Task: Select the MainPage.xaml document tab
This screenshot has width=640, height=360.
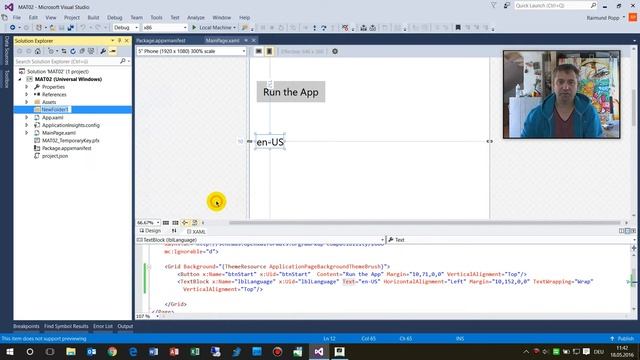Action: click(222, 40)
